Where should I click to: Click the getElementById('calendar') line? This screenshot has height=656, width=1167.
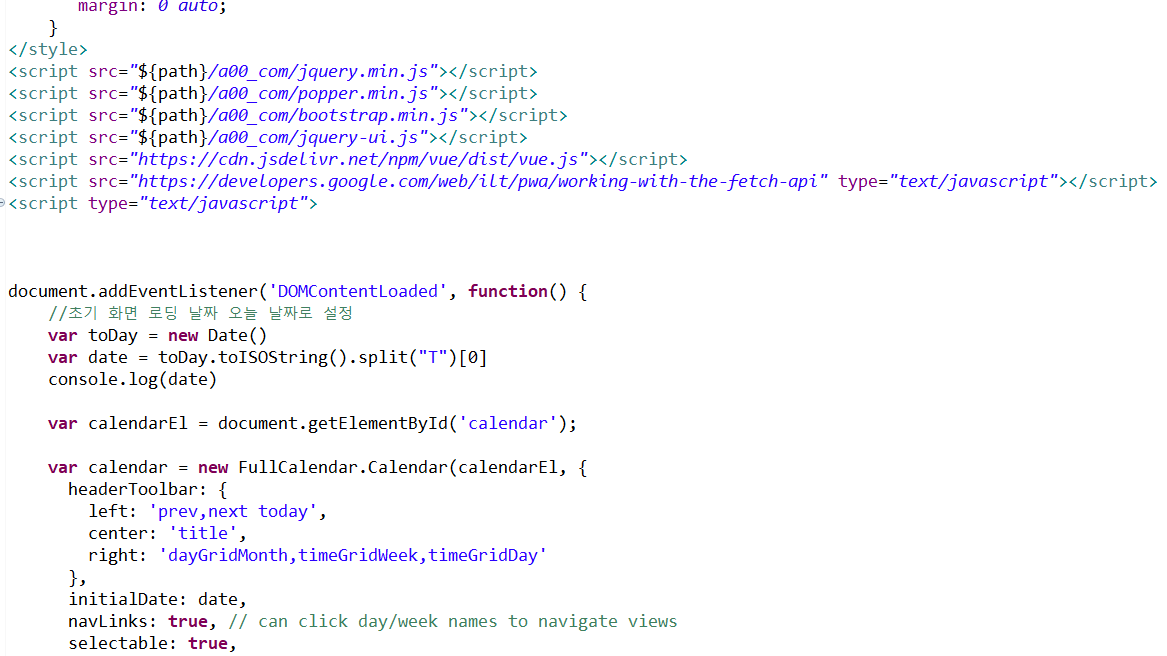coord(312,423)
